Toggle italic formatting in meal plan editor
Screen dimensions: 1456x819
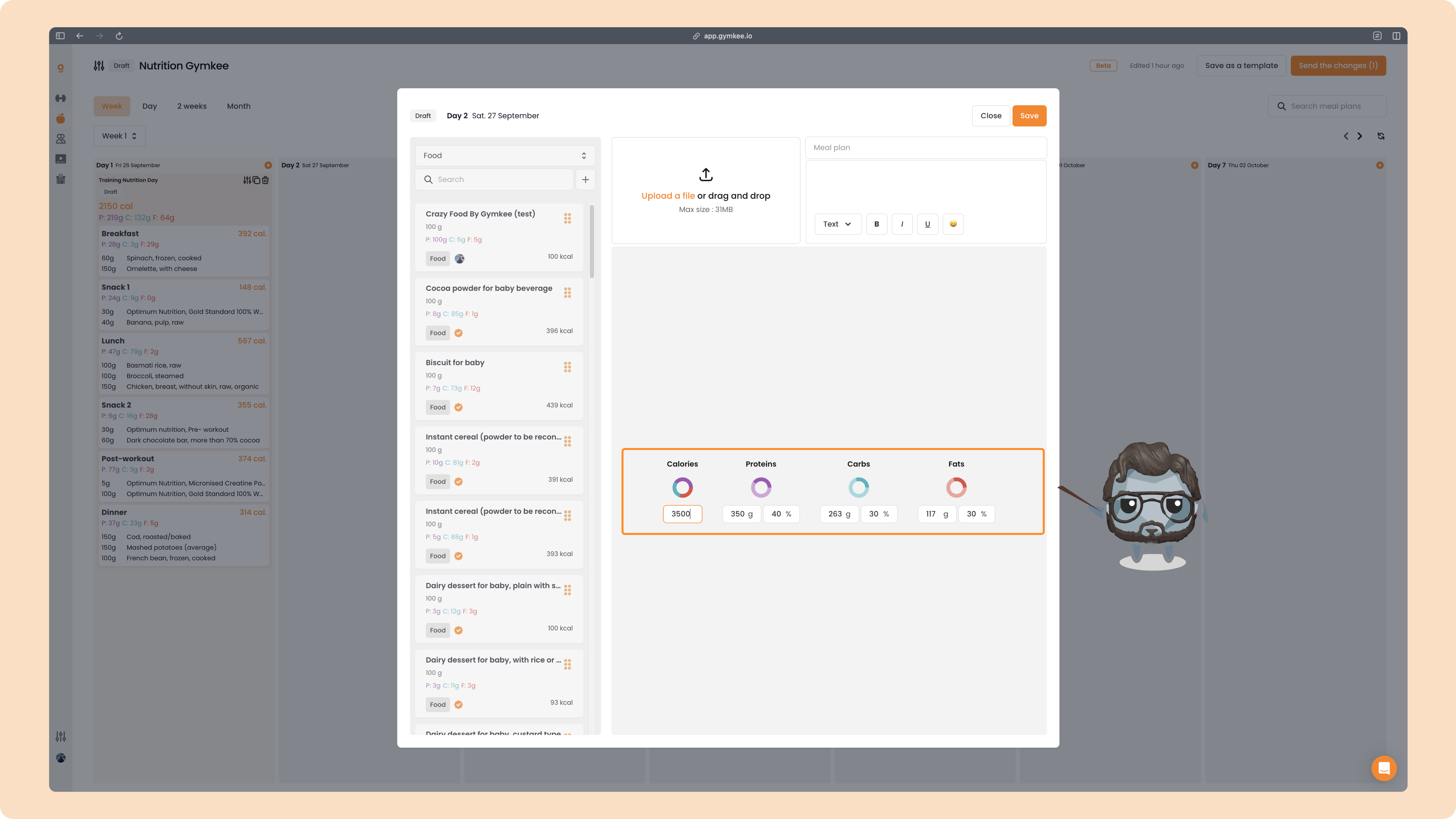click(902, 224)
